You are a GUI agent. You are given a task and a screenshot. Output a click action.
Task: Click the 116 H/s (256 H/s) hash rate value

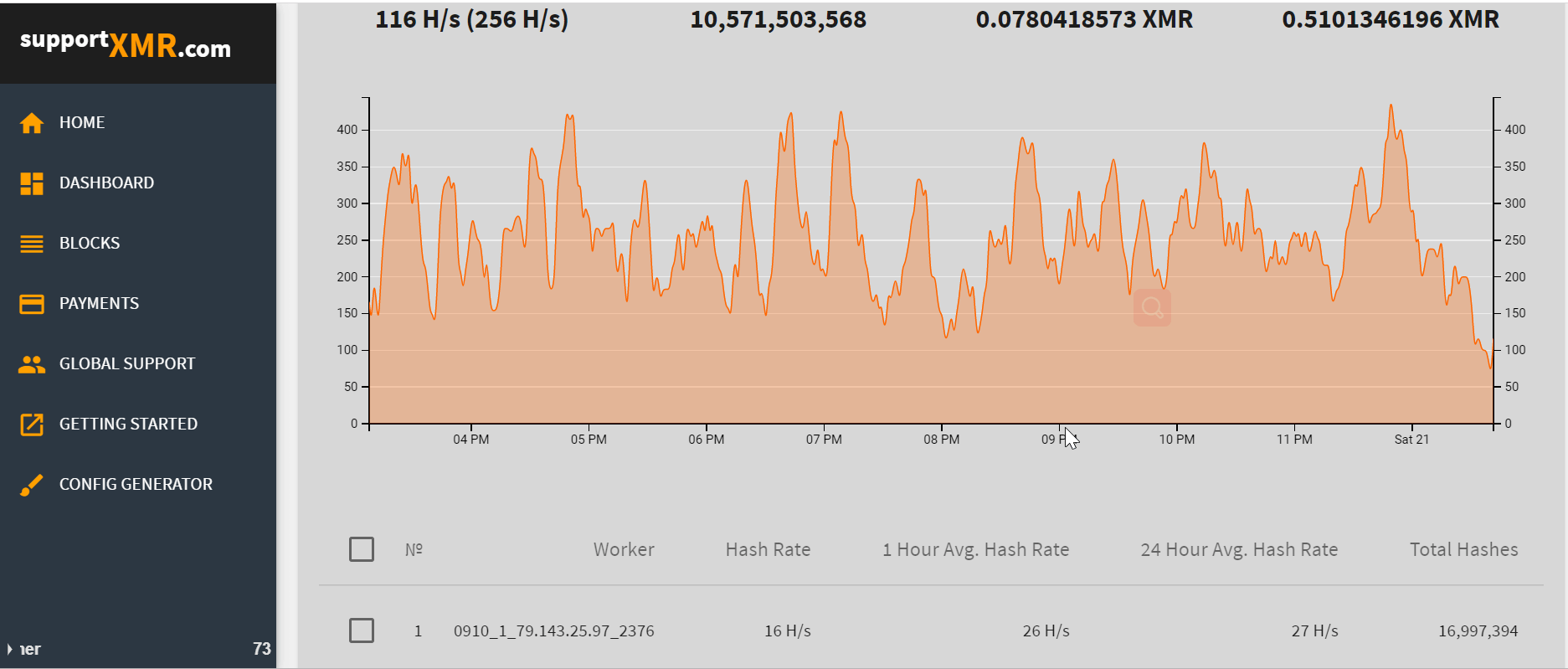pos(472,19)
